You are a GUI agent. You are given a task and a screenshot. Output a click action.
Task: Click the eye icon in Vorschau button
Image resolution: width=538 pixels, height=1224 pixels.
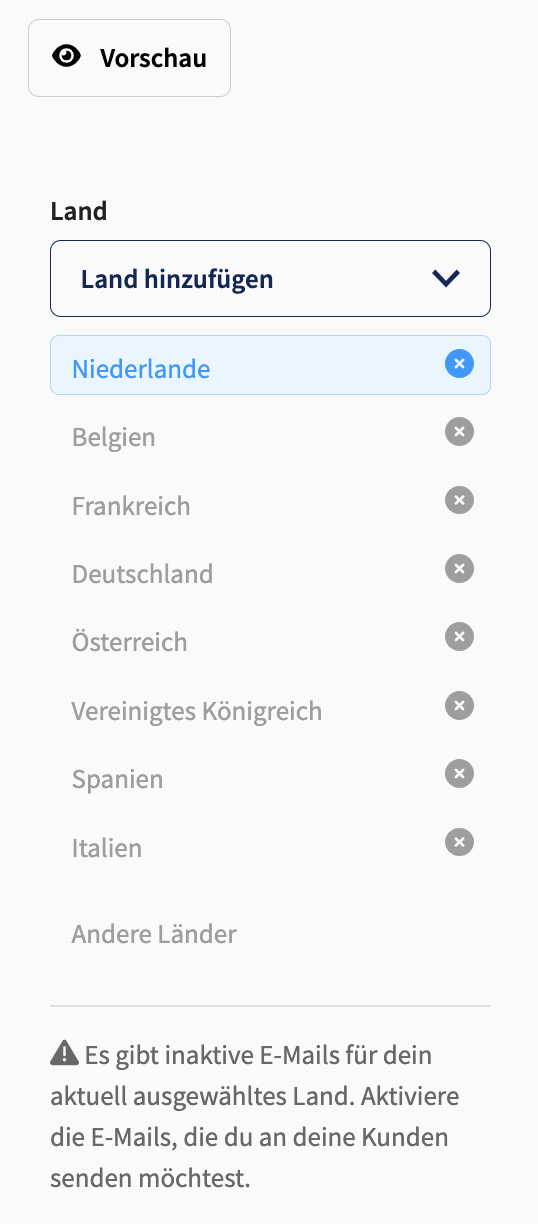[x=67, y=57]
